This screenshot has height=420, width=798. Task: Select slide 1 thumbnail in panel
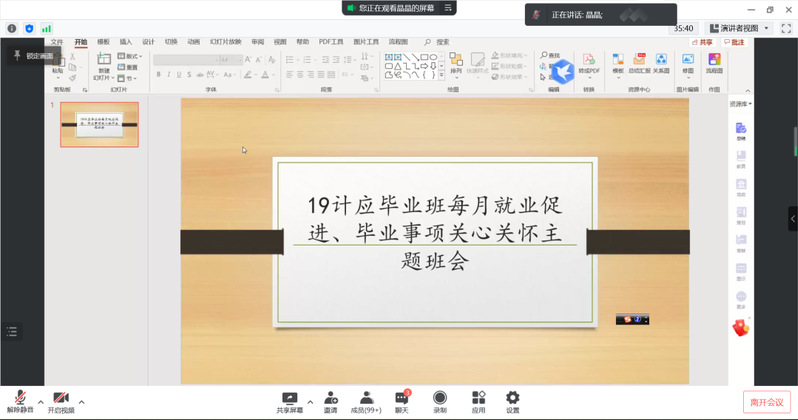point(99,124)
